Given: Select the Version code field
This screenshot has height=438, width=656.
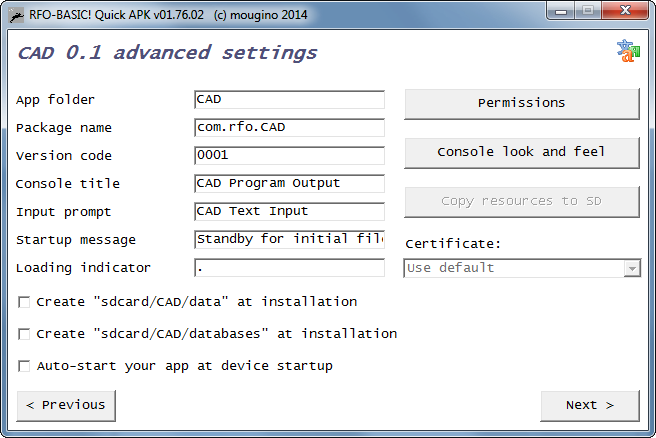Looking at the screenshot, I should pyautogui.click(x=290, y=156).
